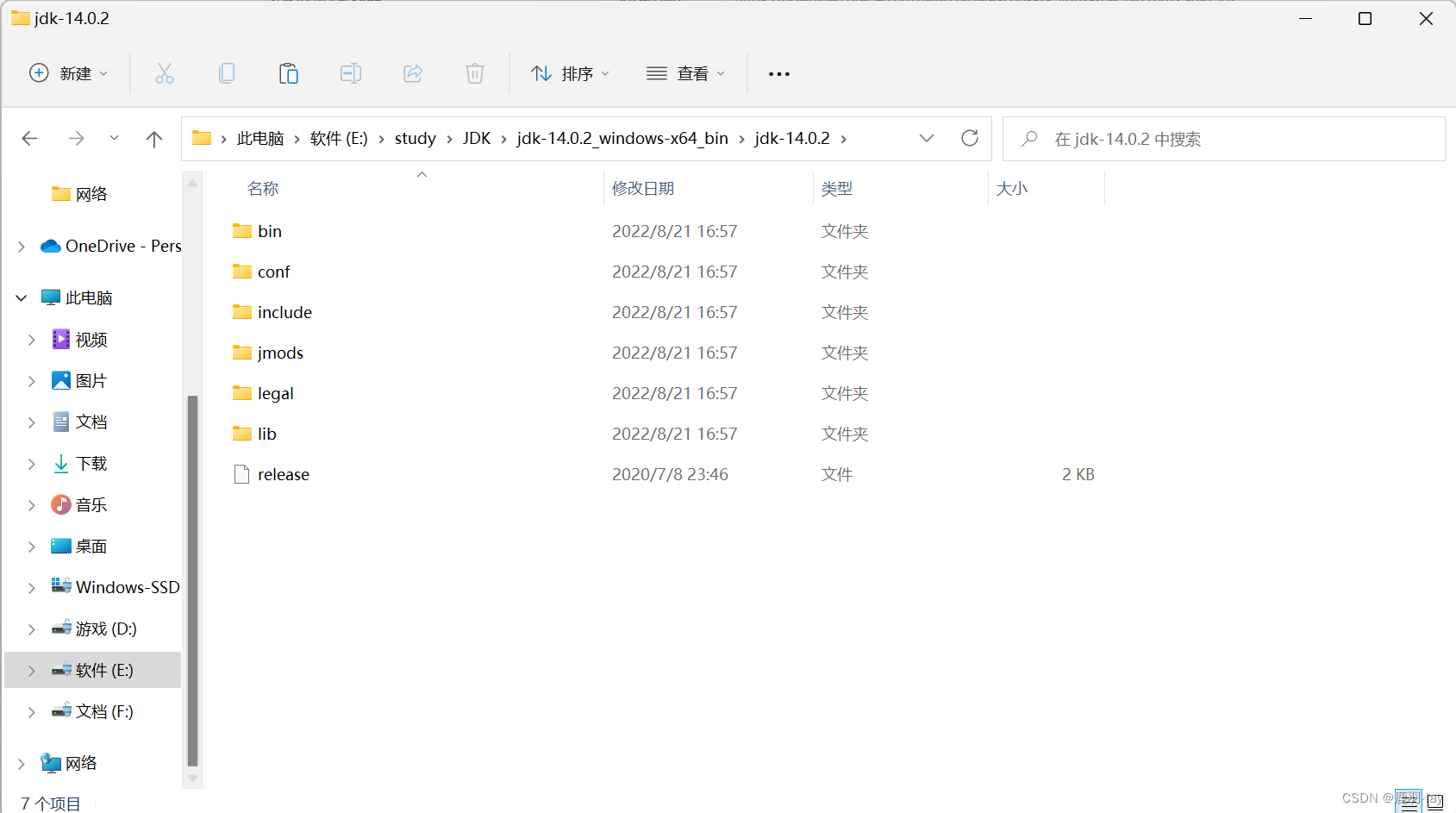Screen dimensions: 1456x813
Task: Expand the 文档 (F:) tree node
Action: tap(32, 712)
